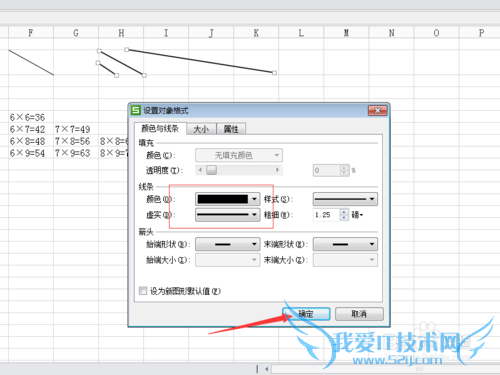Image resolution: width=500 pixels, height=375 pixels.
Task: Open the 虚实 dash style dropdown
Action: coord(227,215)
